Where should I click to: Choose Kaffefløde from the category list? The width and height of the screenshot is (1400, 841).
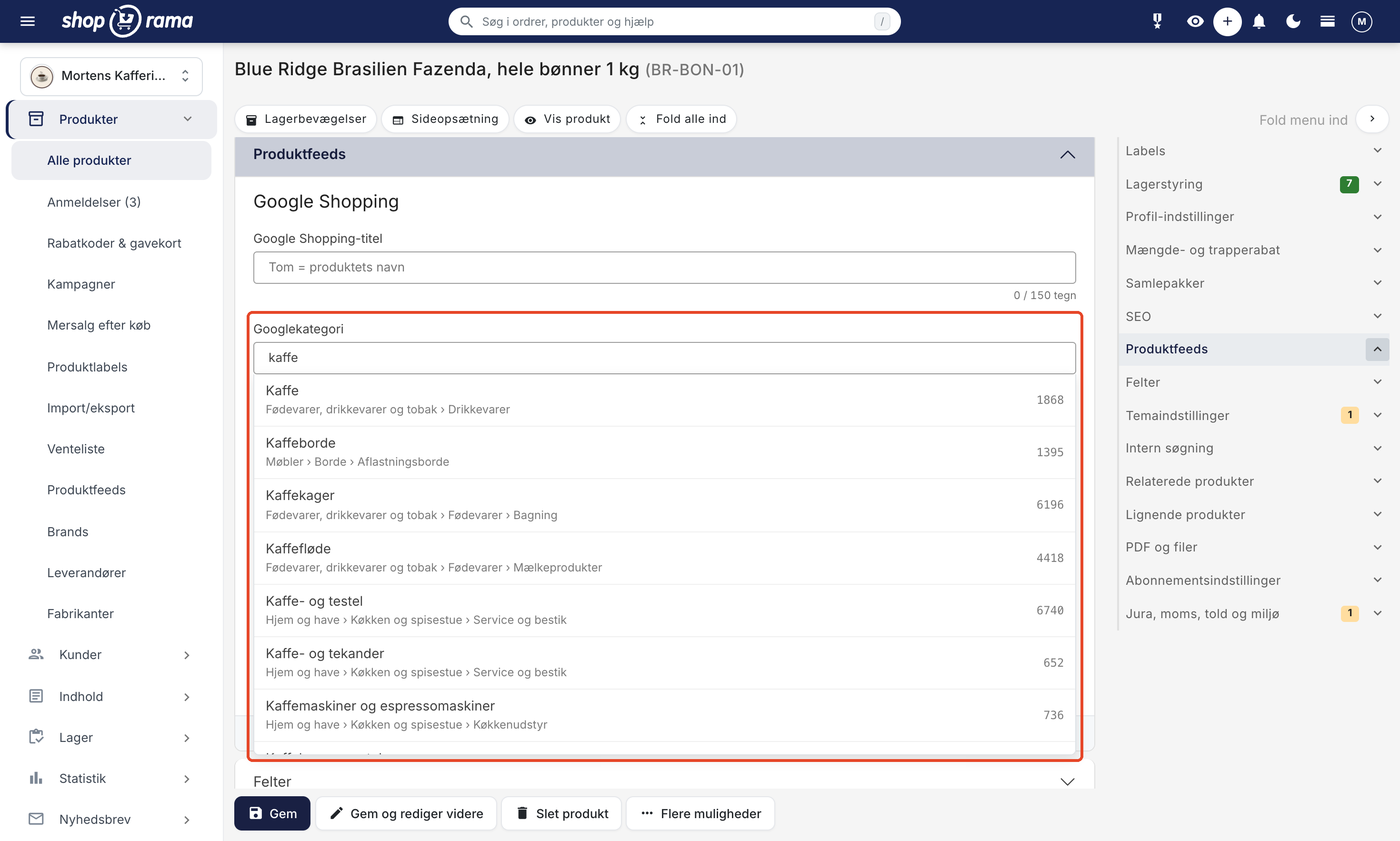click(664, 558)
